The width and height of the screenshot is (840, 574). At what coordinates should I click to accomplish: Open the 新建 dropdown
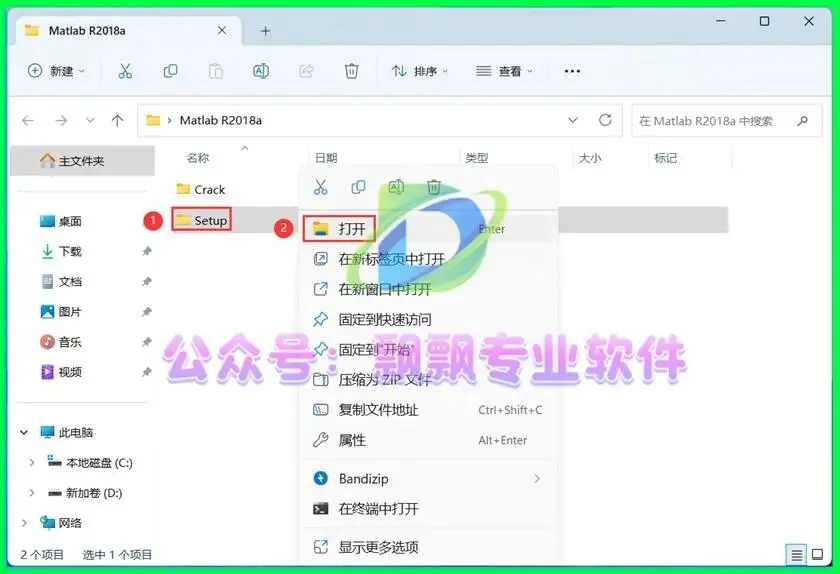coord(56,71)
